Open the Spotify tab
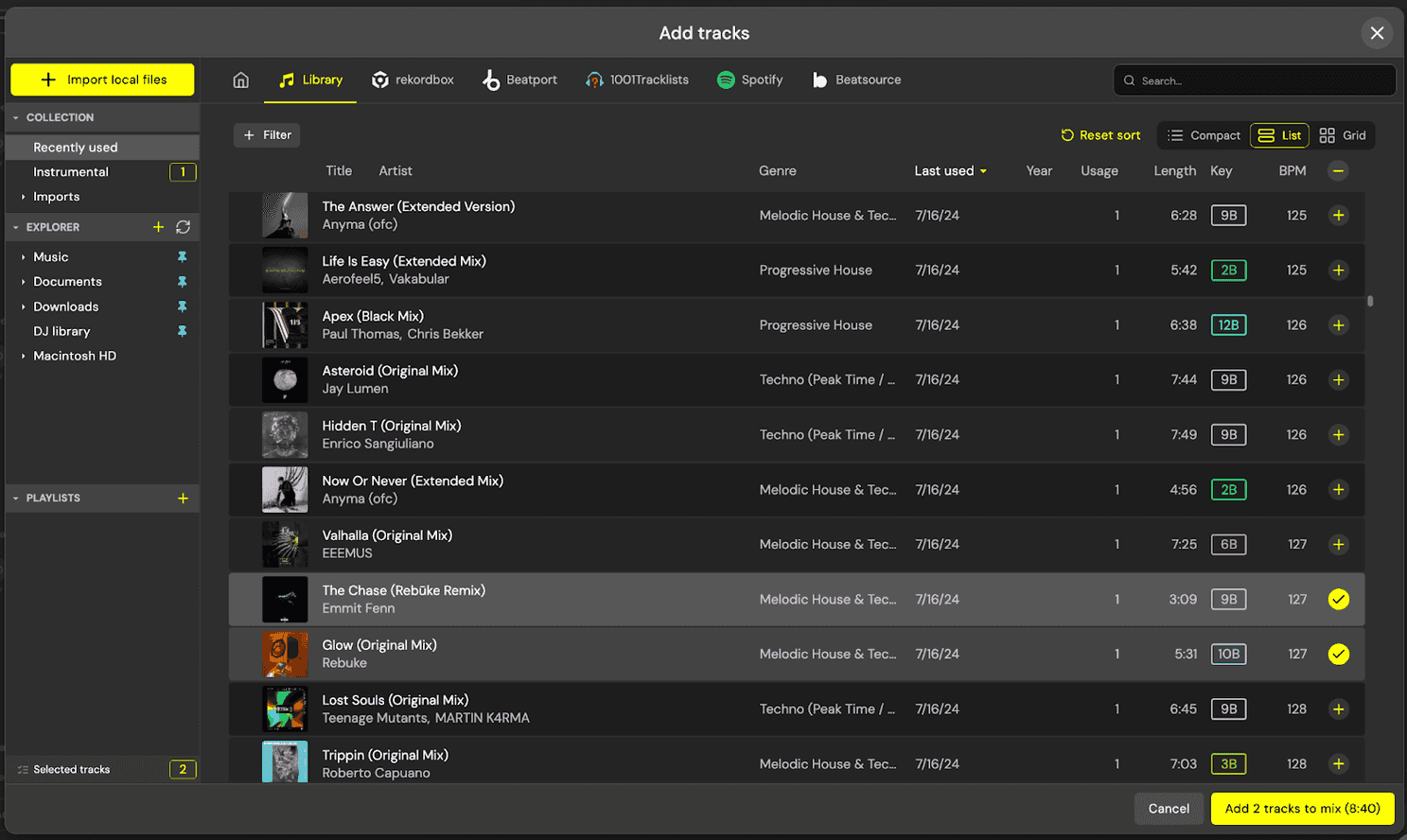 coord(750,80)
